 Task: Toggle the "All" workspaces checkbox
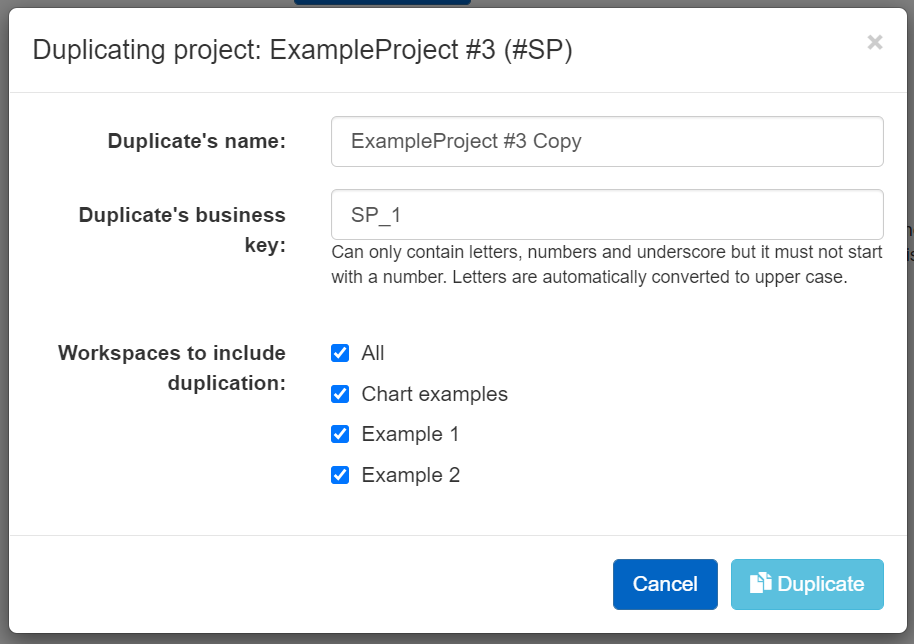coord(340,353)
